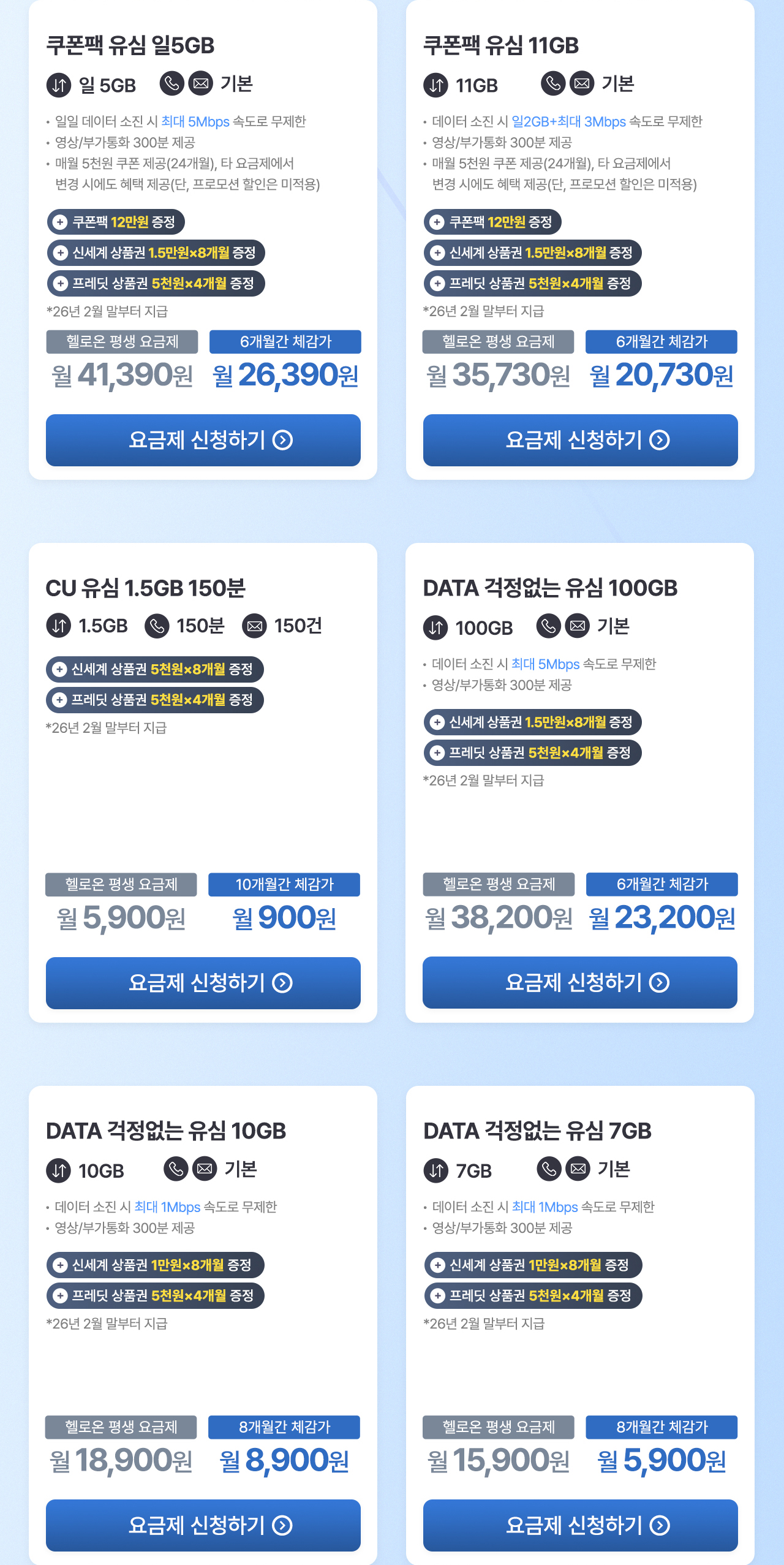
Task: Click 신세계 상품권 5천원×8개월 증정 badge
Action: pyautogui.click(x=155, y=669)
